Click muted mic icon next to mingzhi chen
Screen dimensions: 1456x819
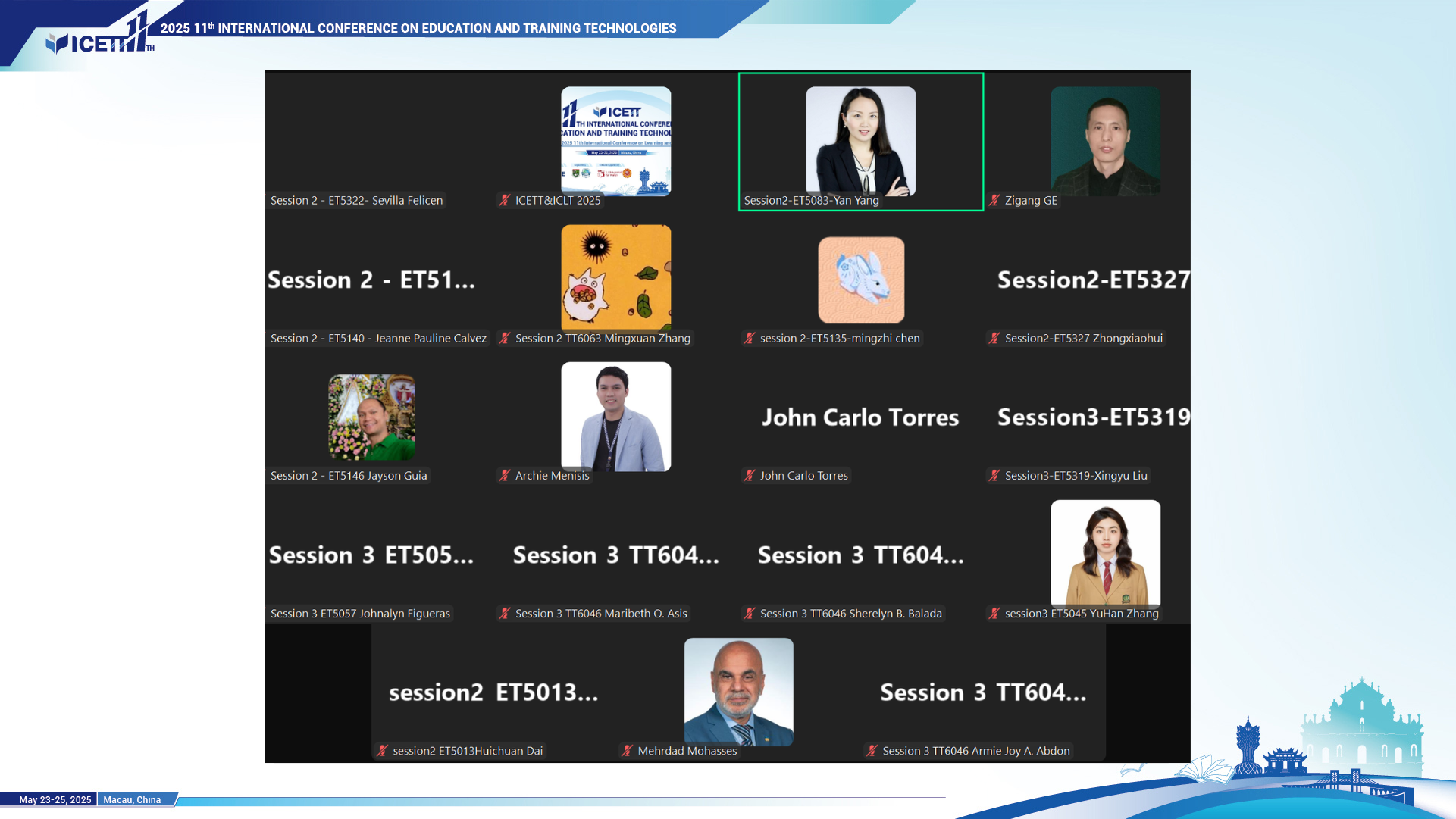tap(750, 338)
